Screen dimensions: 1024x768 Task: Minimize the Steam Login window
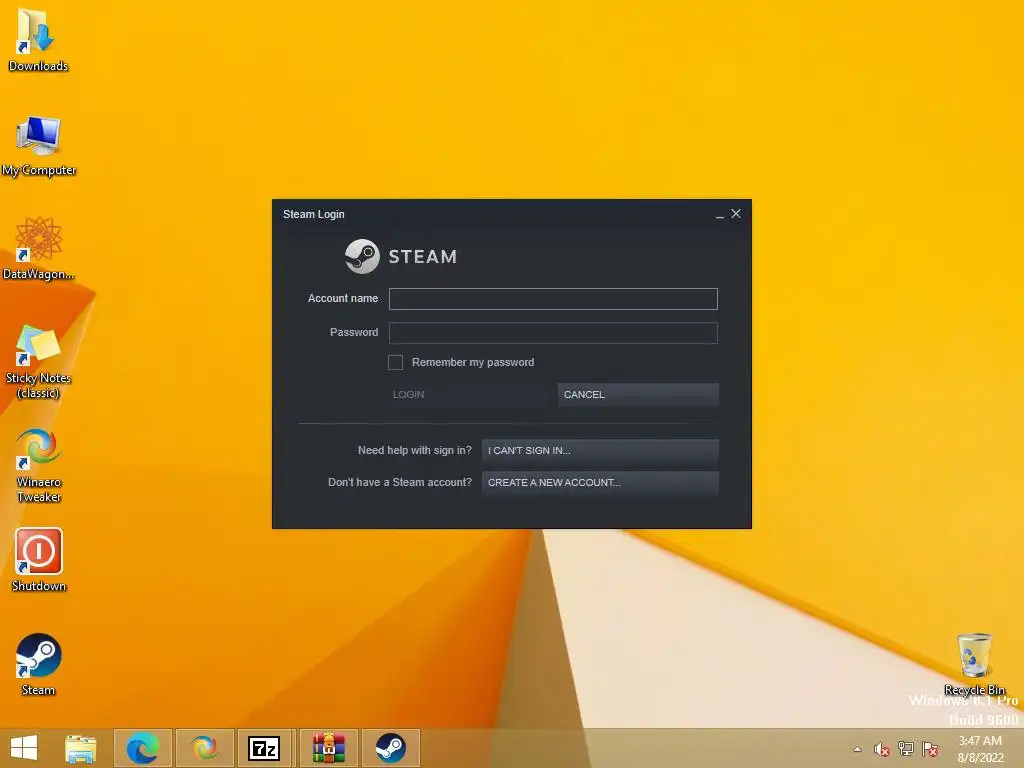[x=720, y=215]
